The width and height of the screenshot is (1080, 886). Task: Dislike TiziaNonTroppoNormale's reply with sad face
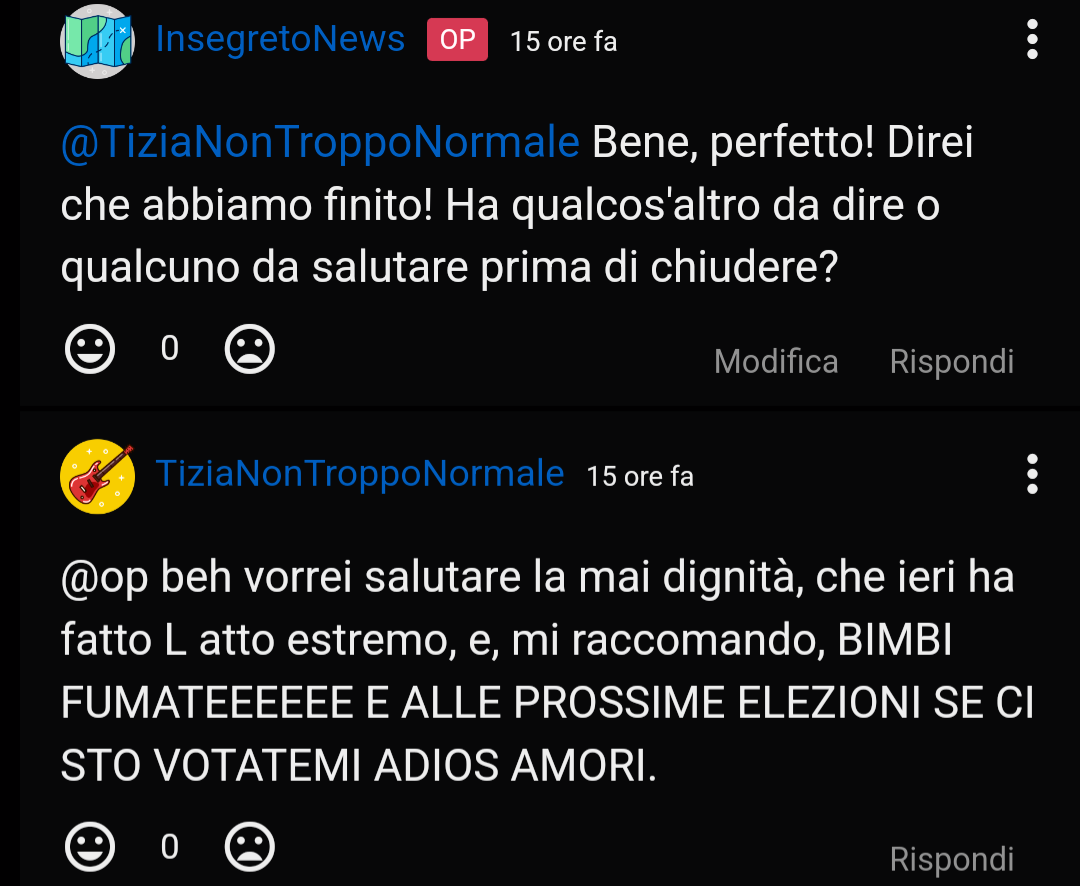(x=249, y=847)
